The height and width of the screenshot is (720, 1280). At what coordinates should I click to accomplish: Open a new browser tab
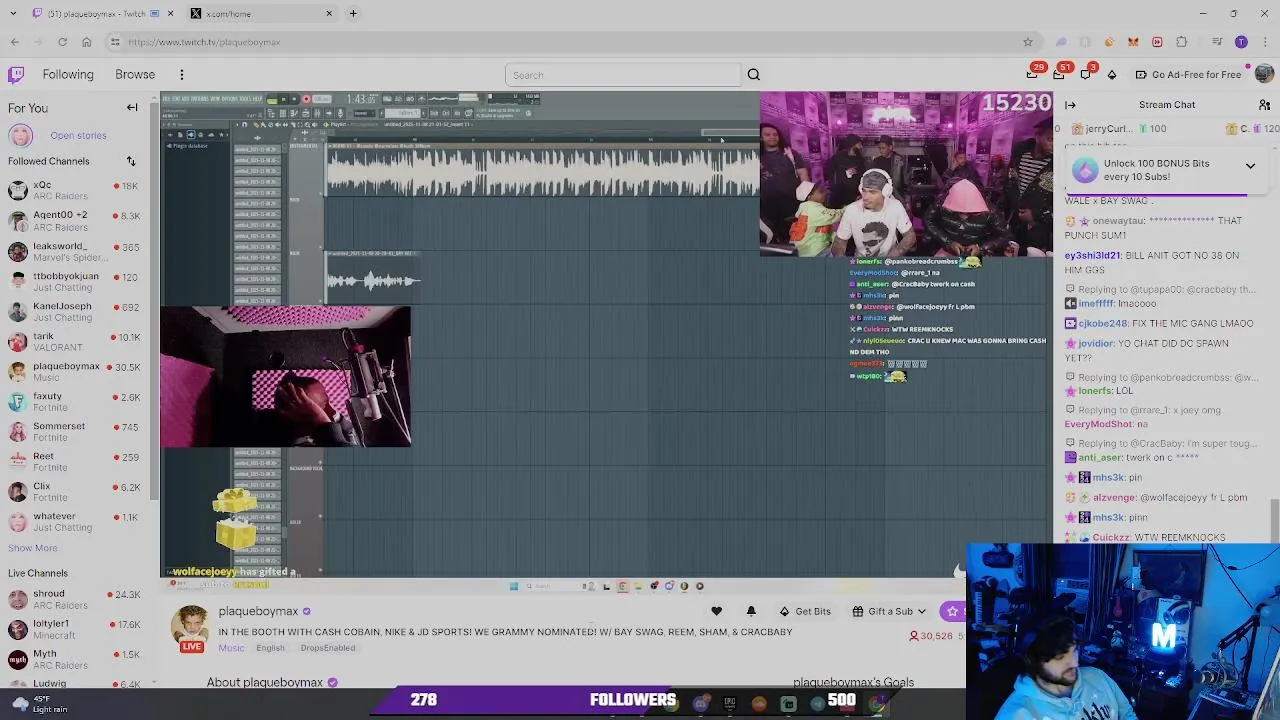pyautogui.click(x=353, y=14)
